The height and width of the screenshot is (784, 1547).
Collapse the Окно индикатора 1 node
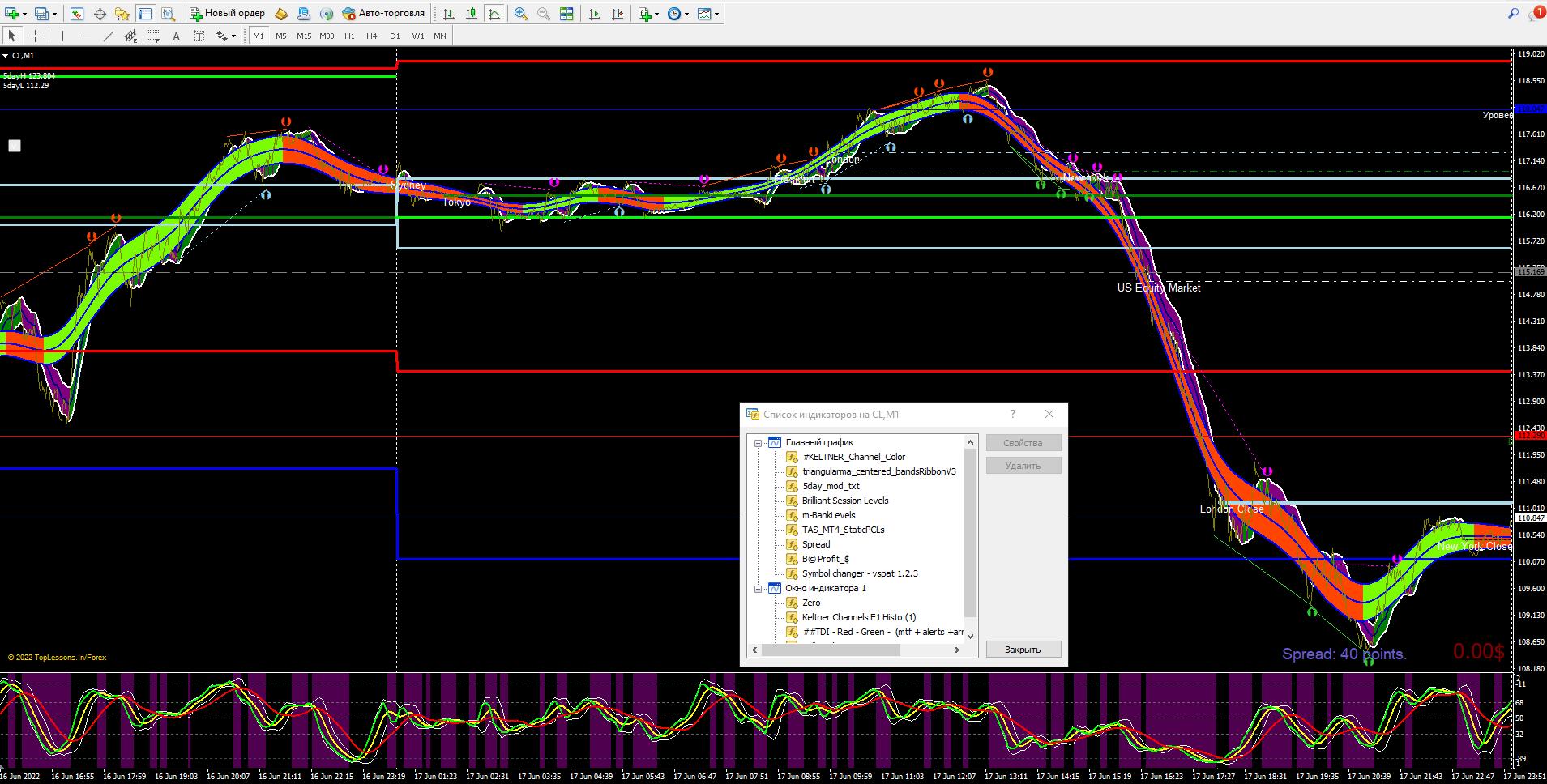click(759, 589)
